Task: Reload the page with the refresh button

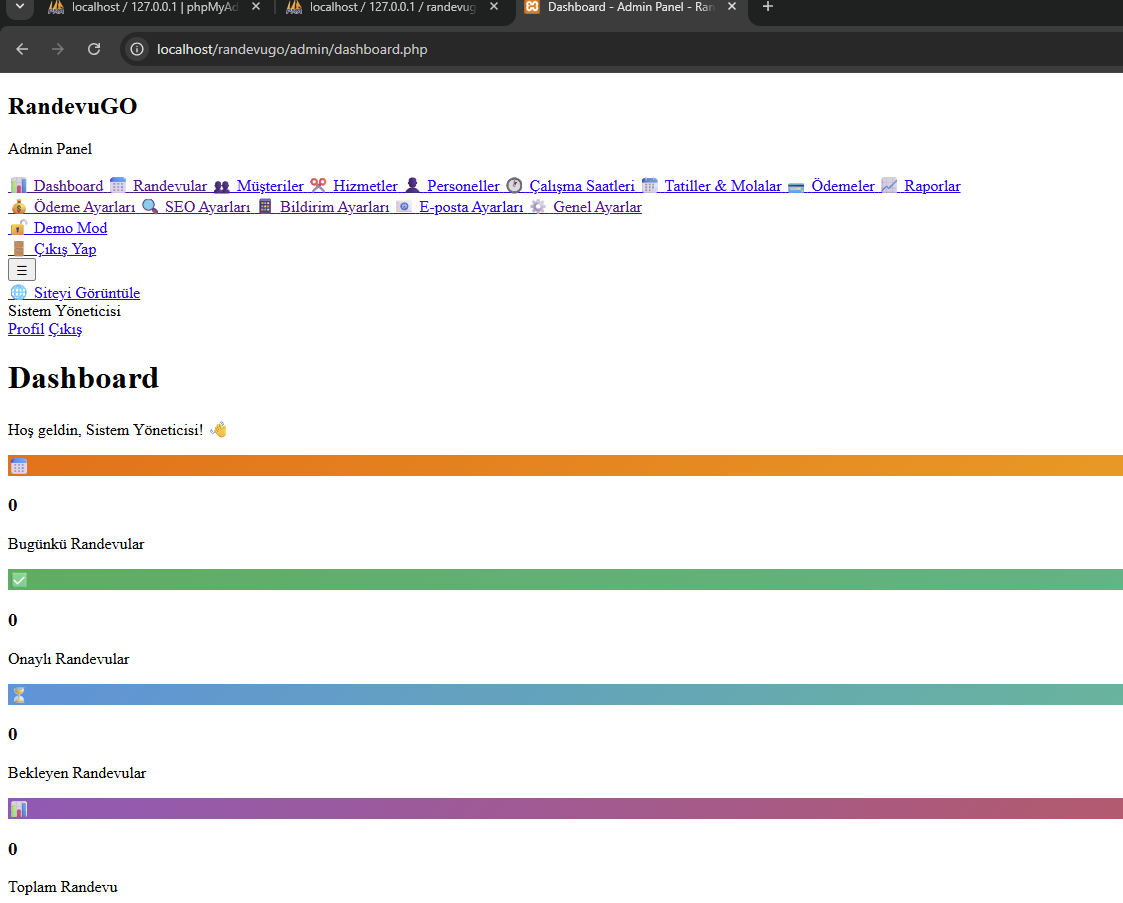Action: click(x=94, y=49)
